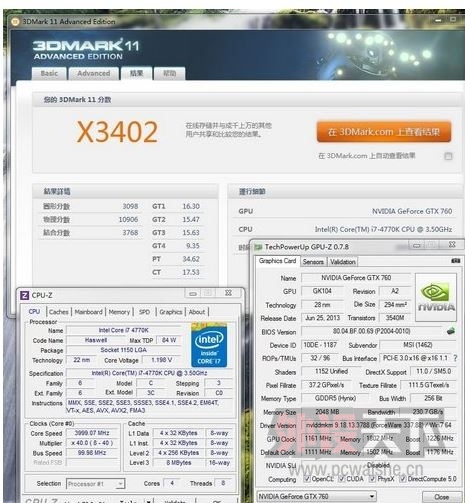
Task: Click the Intel Core i7 badge
Action: pyautogui.click(x=209, y=345)
